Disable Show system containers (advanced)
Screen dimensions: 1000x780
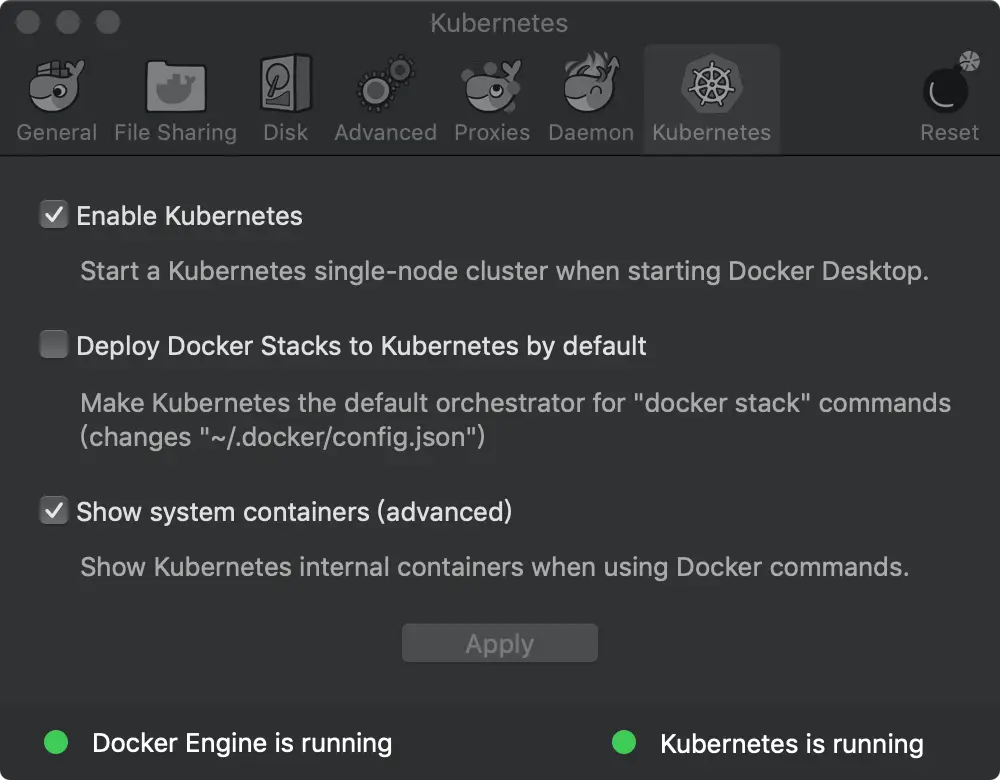(53, 511)
